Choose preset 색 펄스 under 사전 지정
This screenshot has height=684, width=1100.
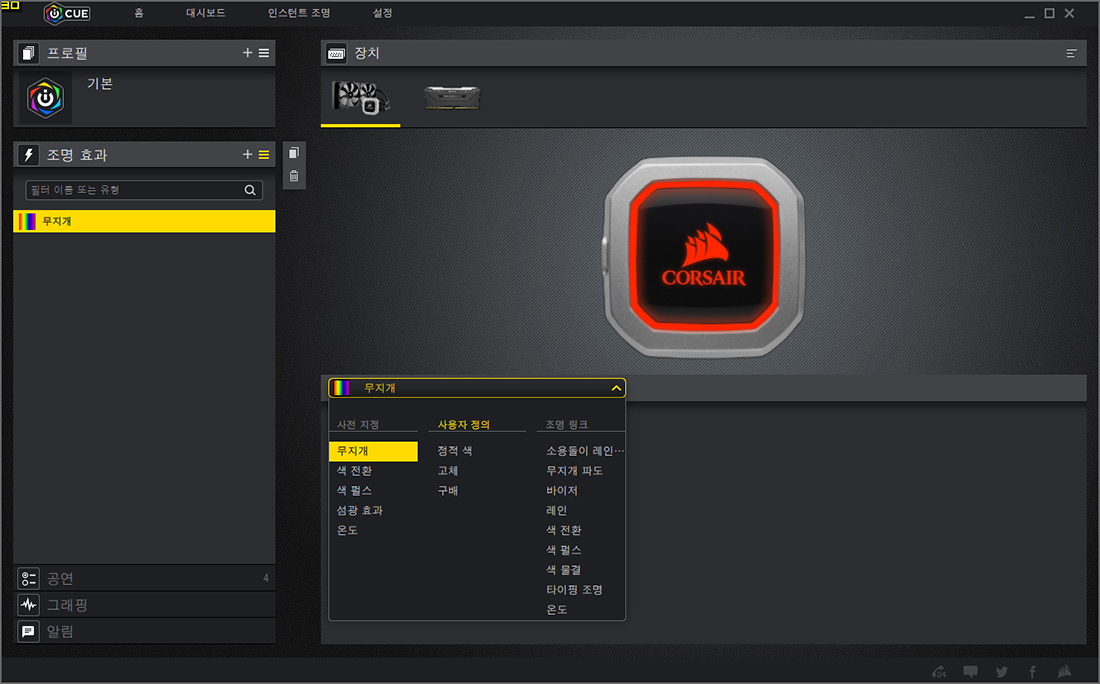pyautogui.click(x=354, y=490)
